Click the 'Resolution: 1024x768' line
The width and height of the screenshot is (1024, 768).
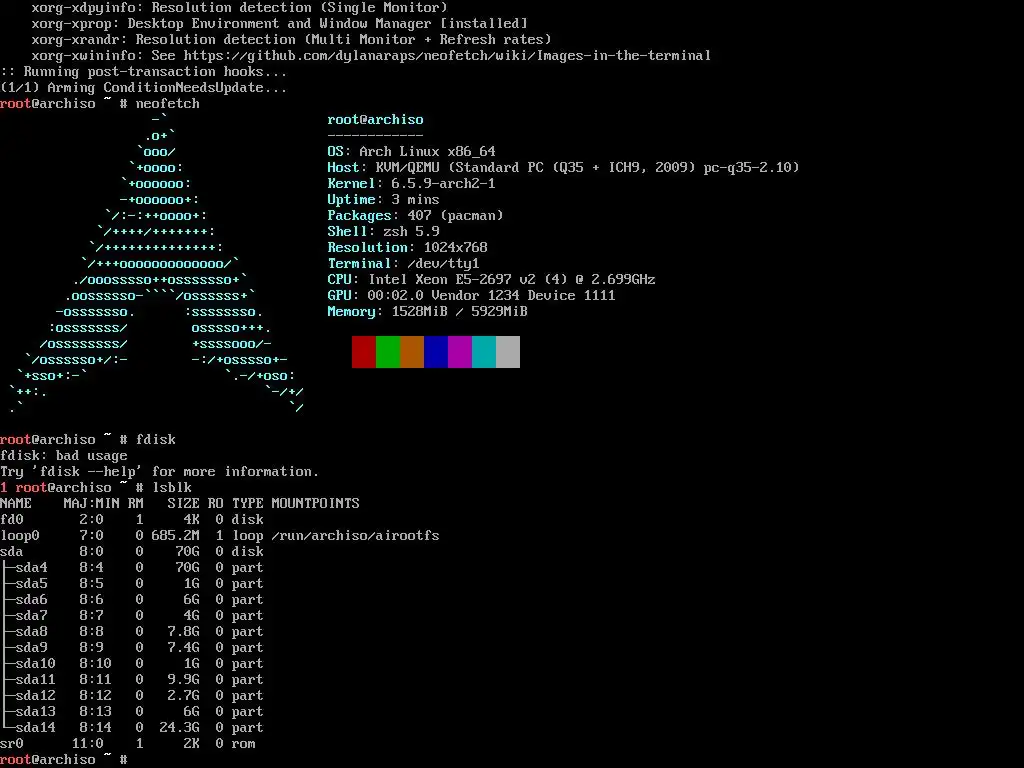(408, 248)
